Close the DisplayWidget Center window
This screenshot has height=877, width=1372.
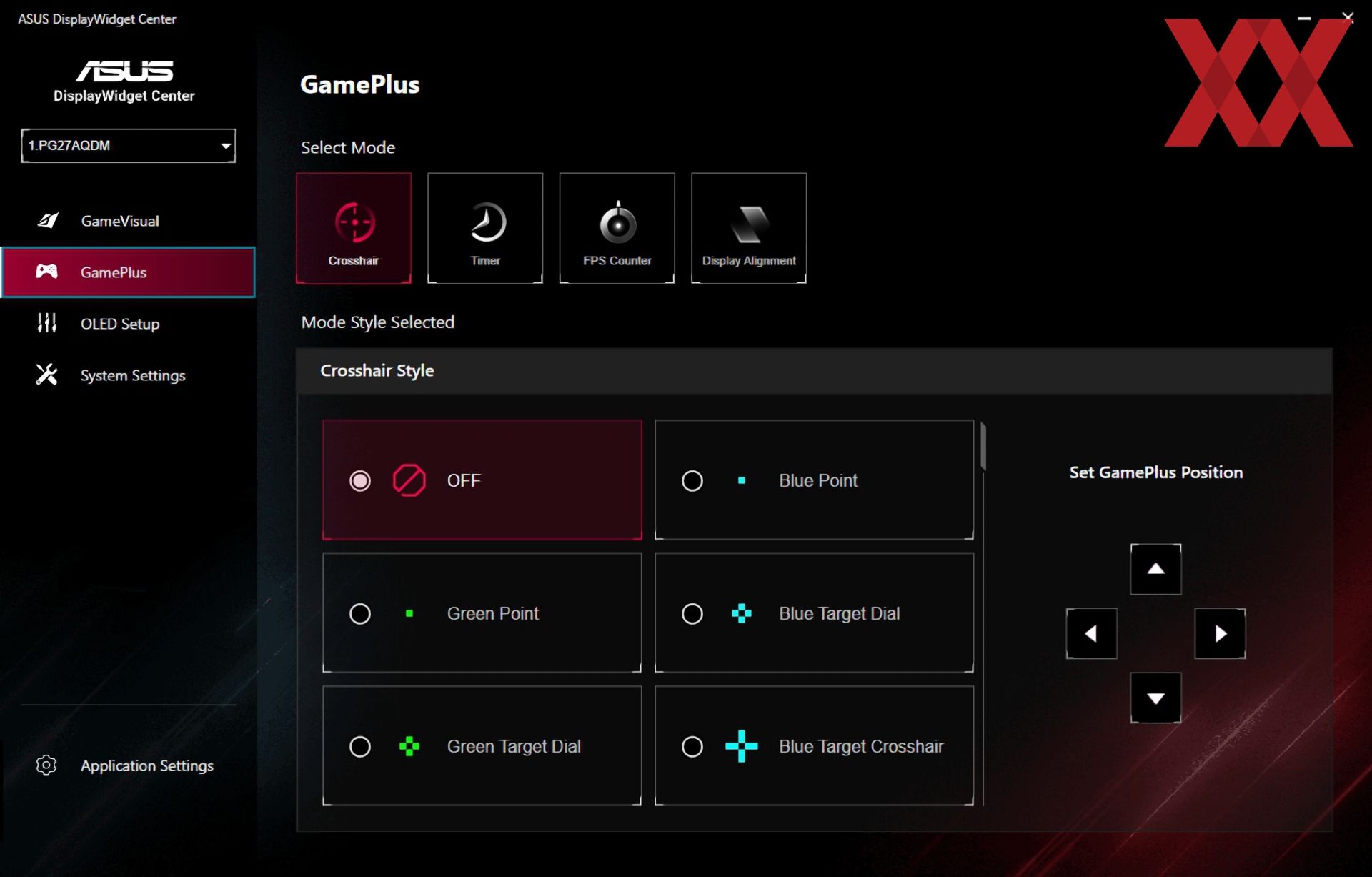(x=1348, y=18)
